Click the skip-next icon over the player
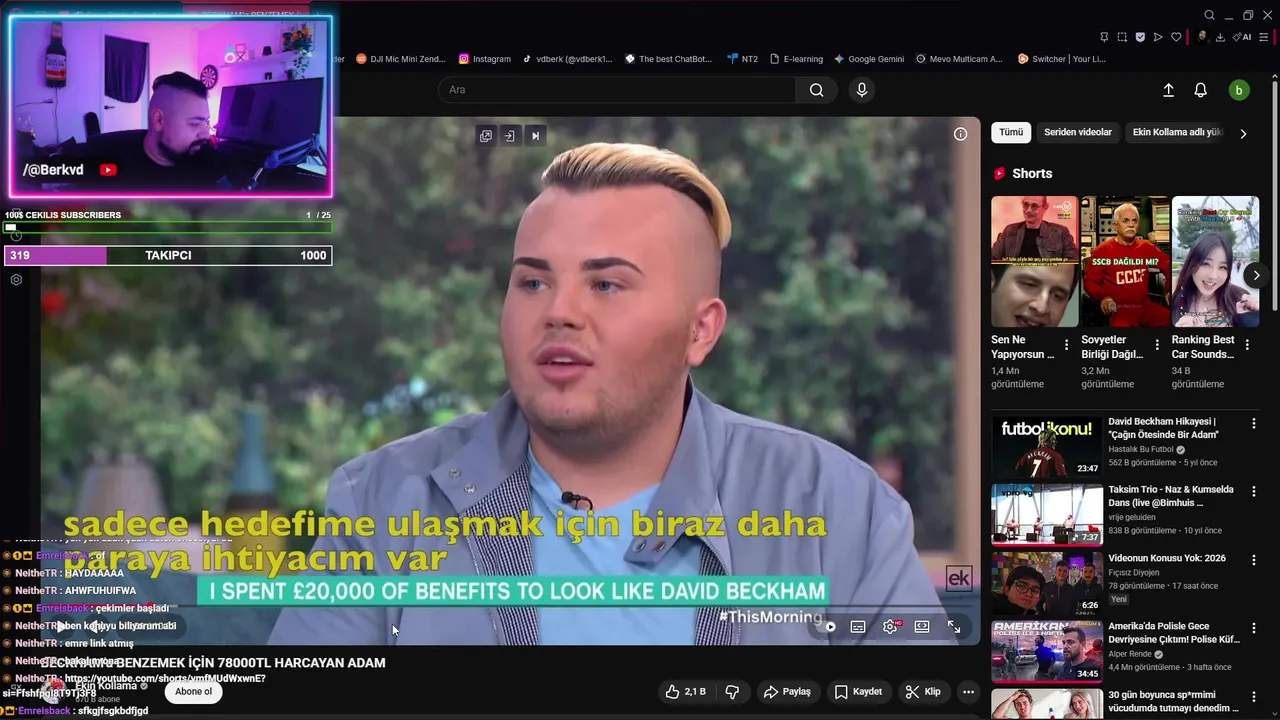 point(535,136)
